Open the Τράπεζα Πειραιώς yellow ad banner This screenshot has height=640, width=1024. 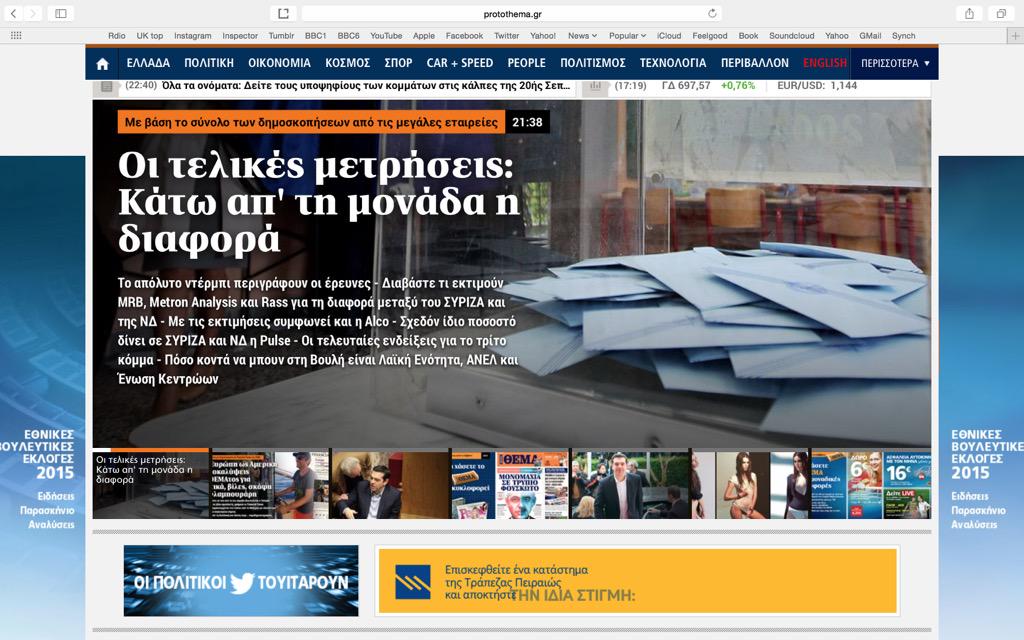637,581
